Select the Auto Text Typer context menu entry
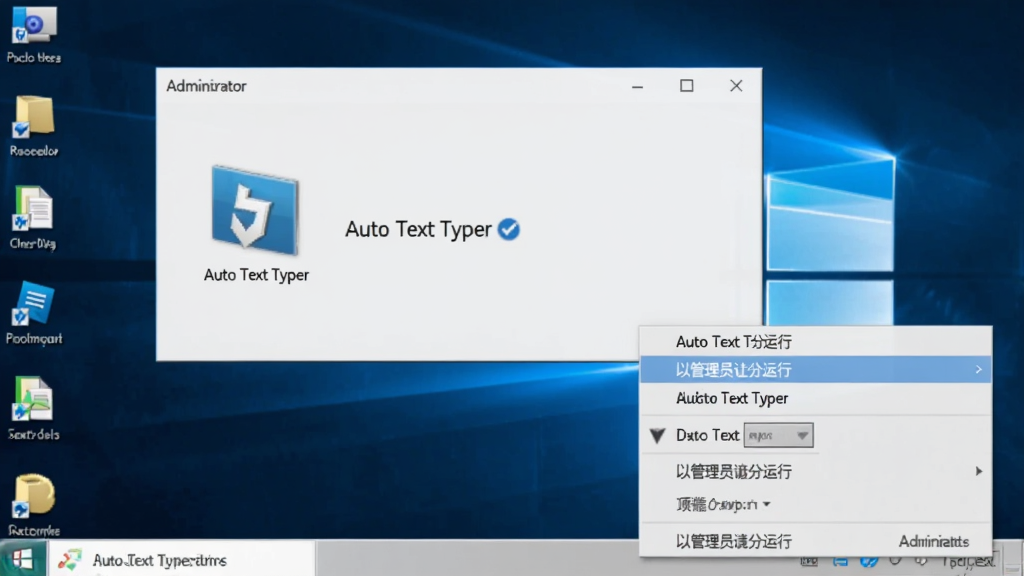The height and width of the screenshot is (576, 1024). click(x=816, y=398)
